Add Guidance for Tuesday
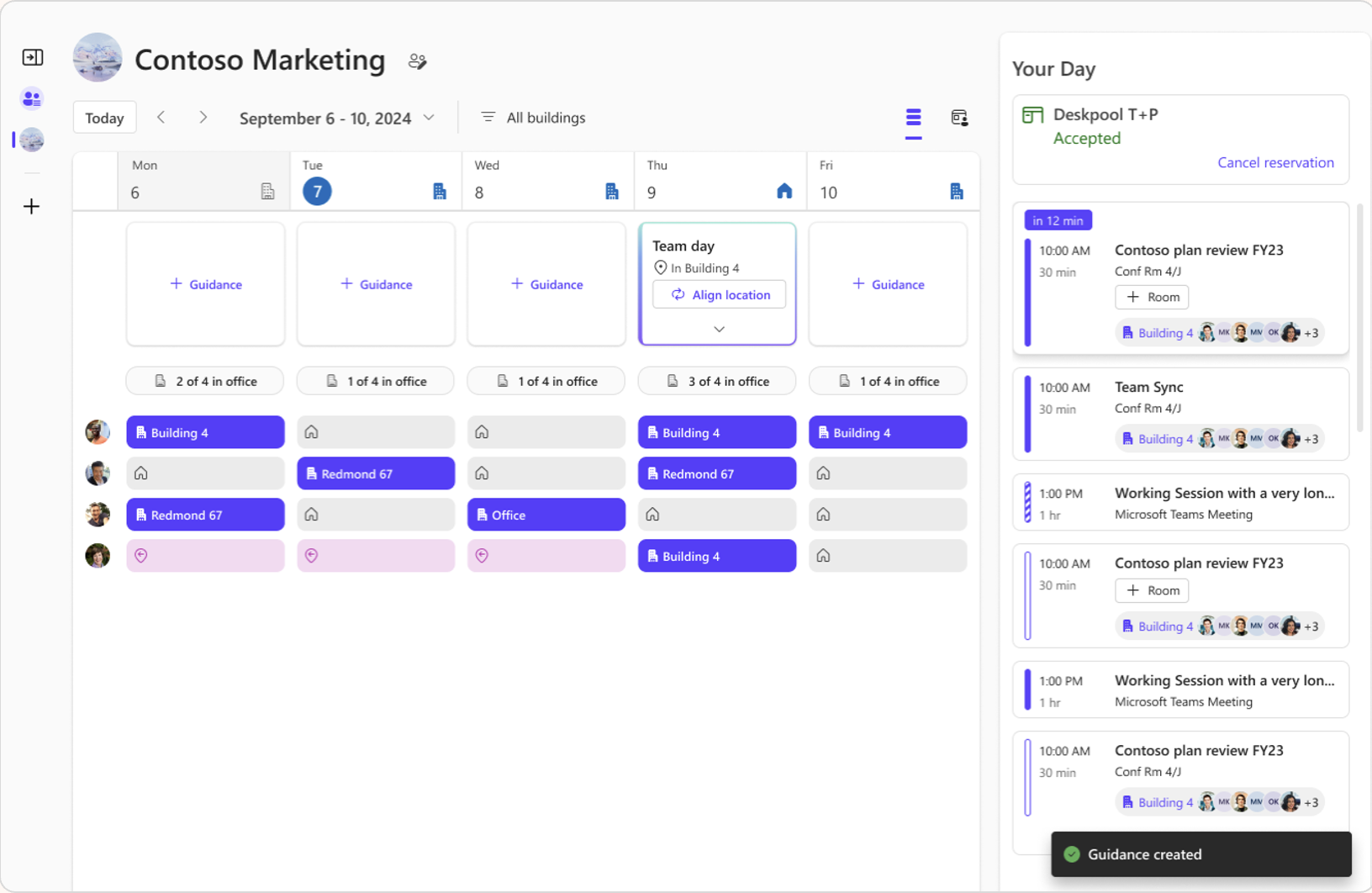The height and width of the screenshot is (893, 1372). 377,284
